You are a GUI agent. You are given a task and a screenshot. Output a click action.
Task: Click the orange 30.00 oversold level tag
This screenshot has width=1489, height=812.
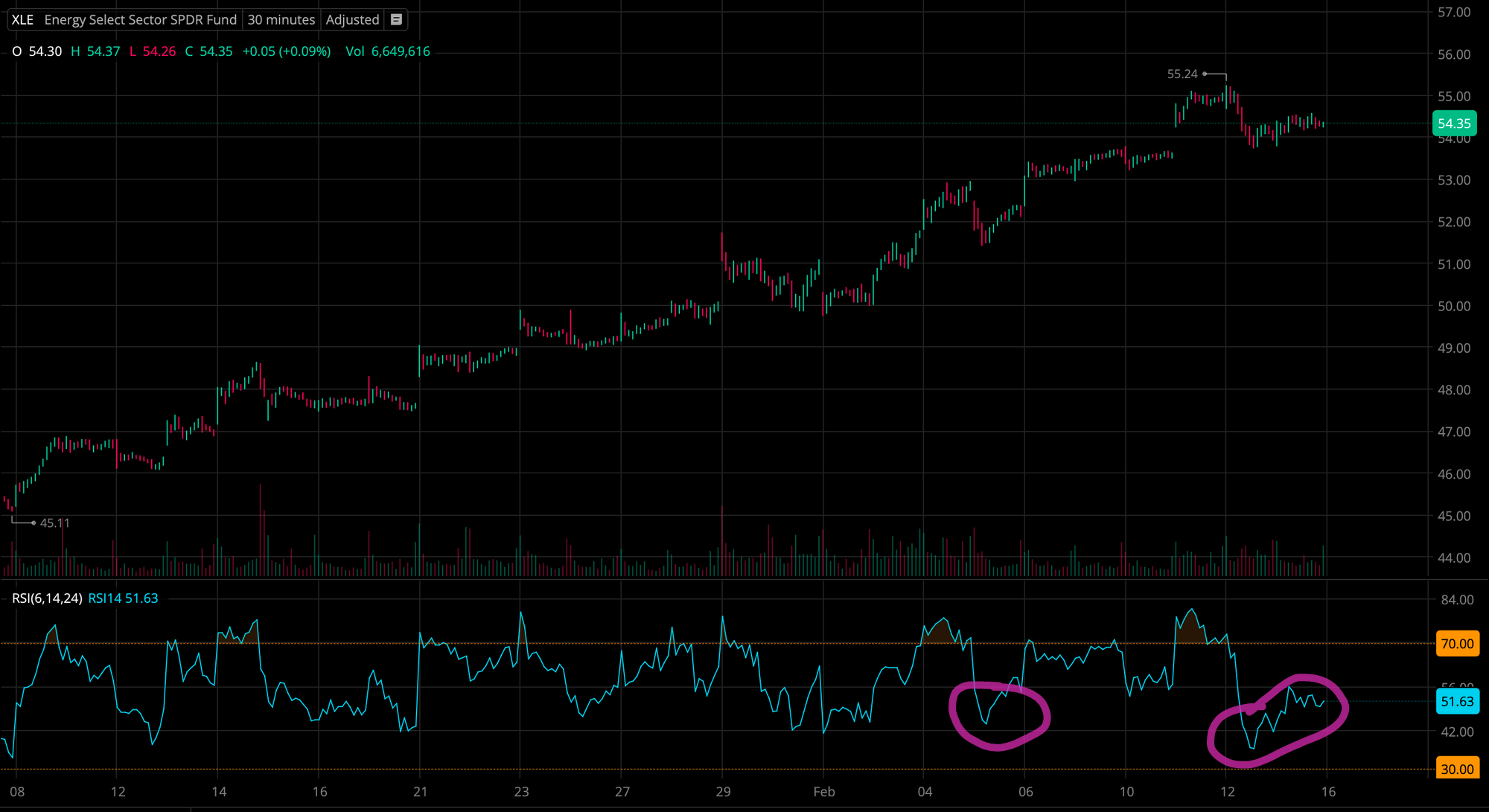coord(1456,769)
